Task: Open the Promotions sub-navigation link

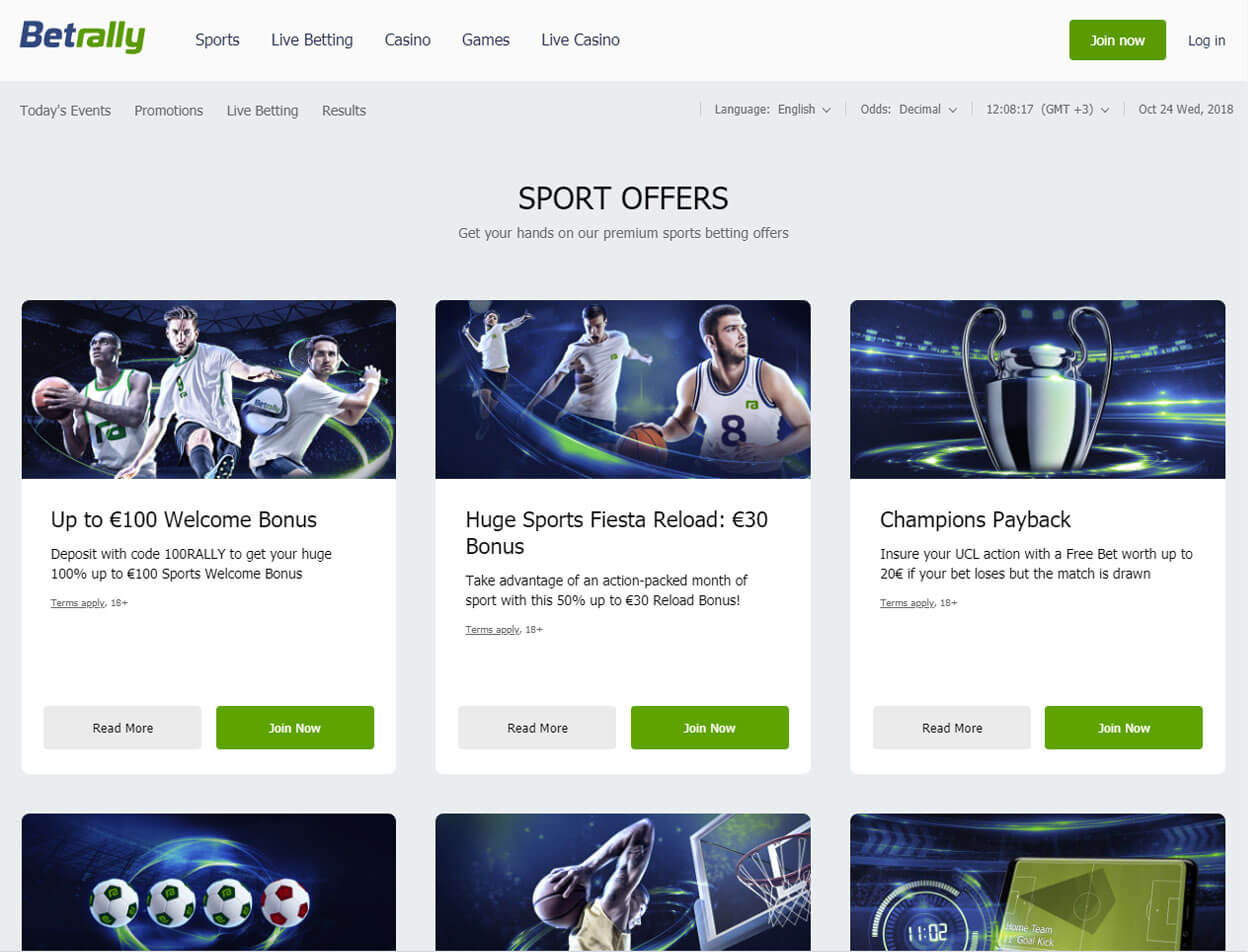Action: point(169,111)
